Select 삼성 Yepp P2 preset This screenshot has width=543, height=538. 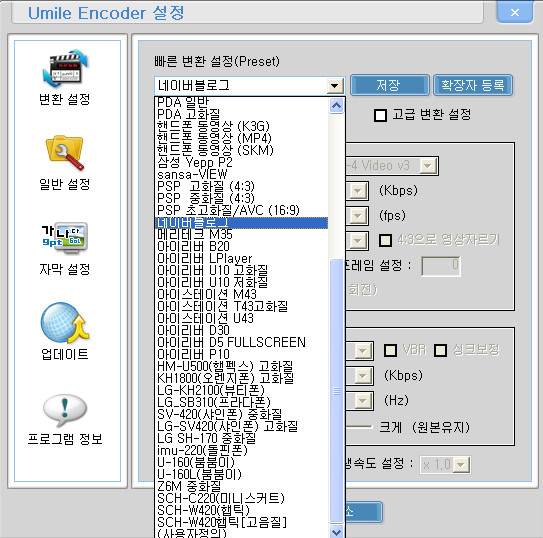242,162
